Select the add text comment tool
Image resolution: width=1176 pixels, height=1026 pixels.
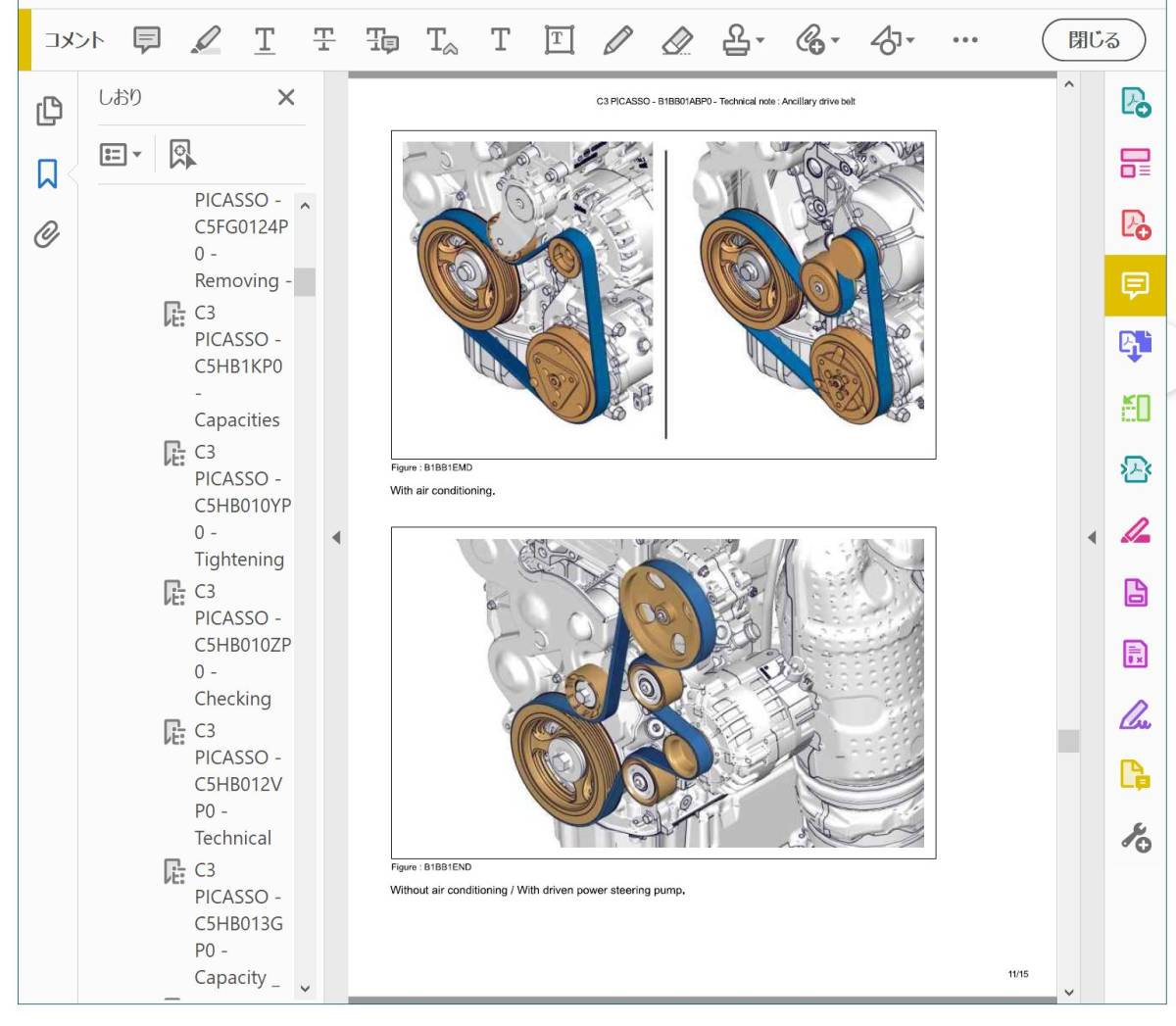click(x=500, y=40)
